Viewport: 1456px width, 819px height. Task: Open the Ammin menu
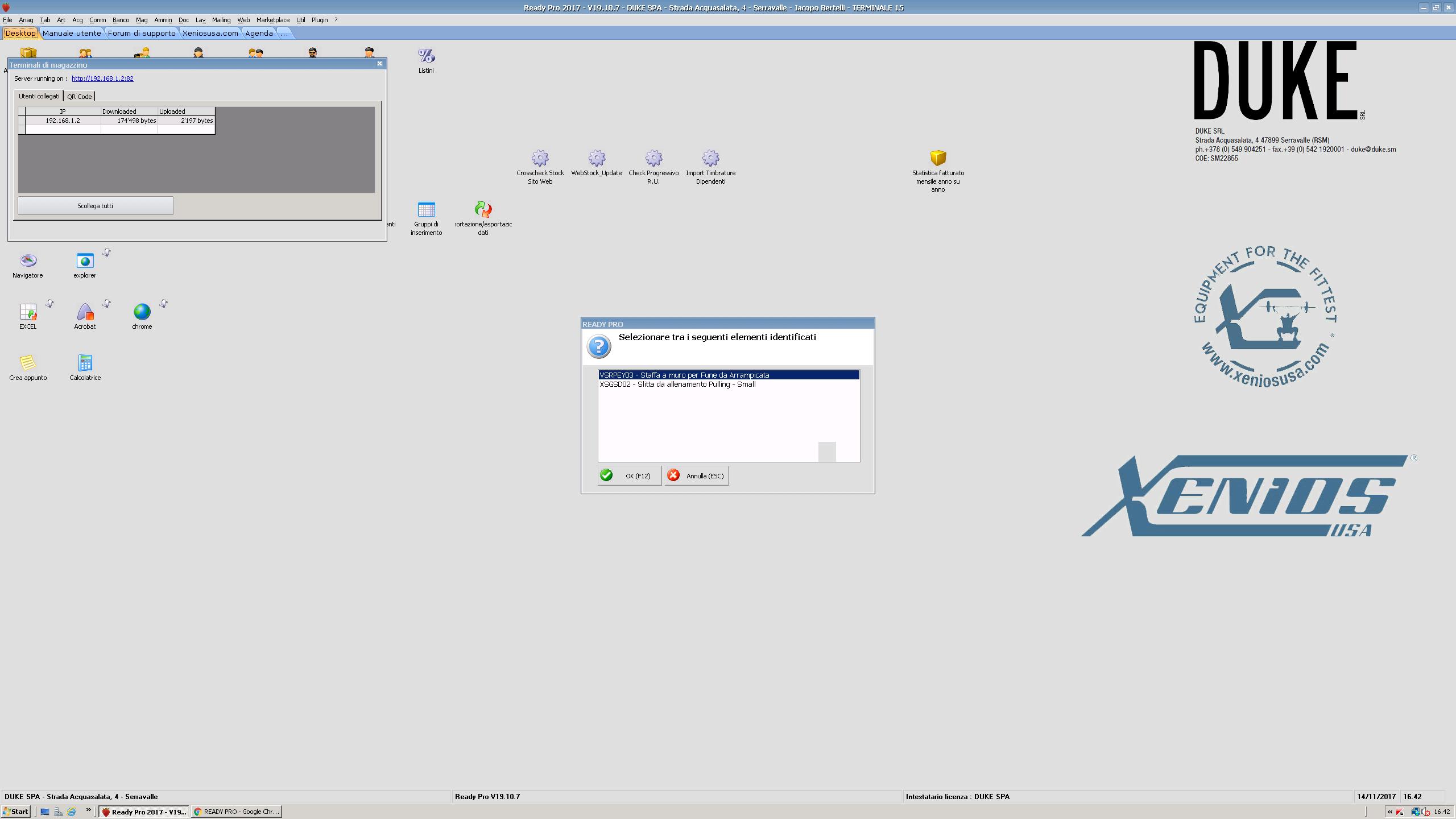163,20
